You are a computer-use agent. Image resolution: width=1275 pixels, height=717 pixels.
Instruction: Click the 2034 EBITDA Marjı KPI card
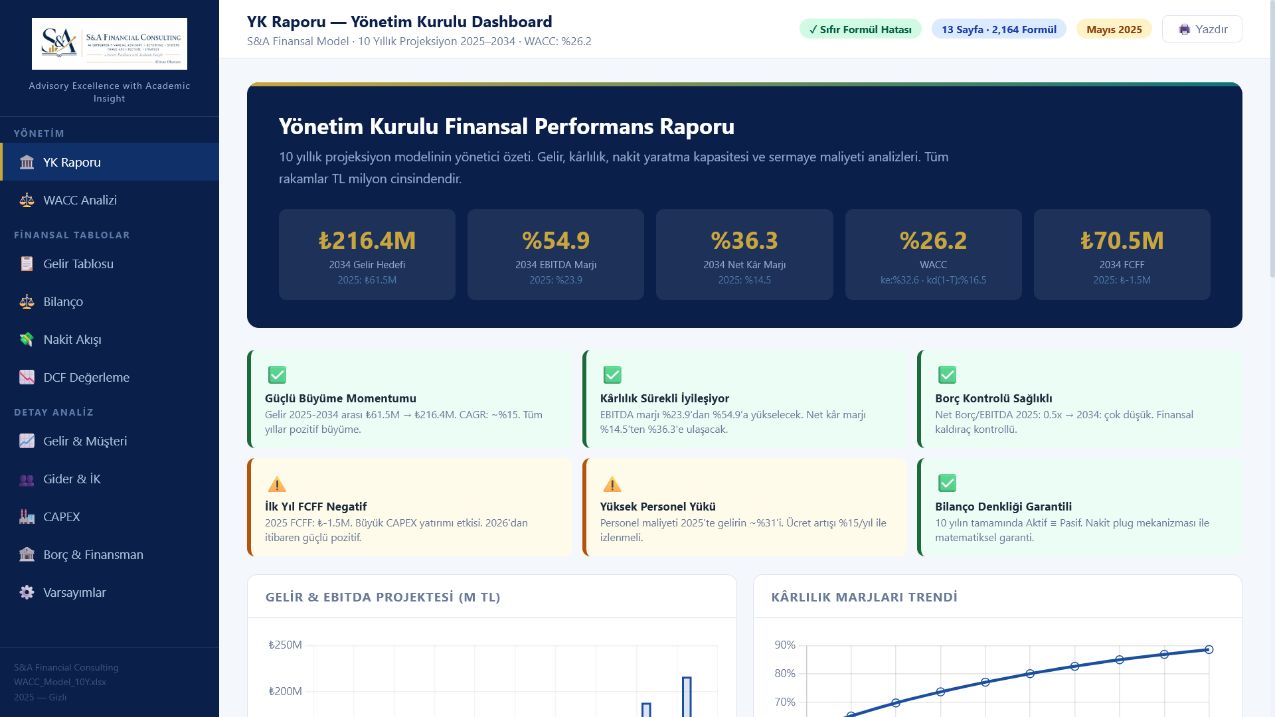tap(555, 254)
